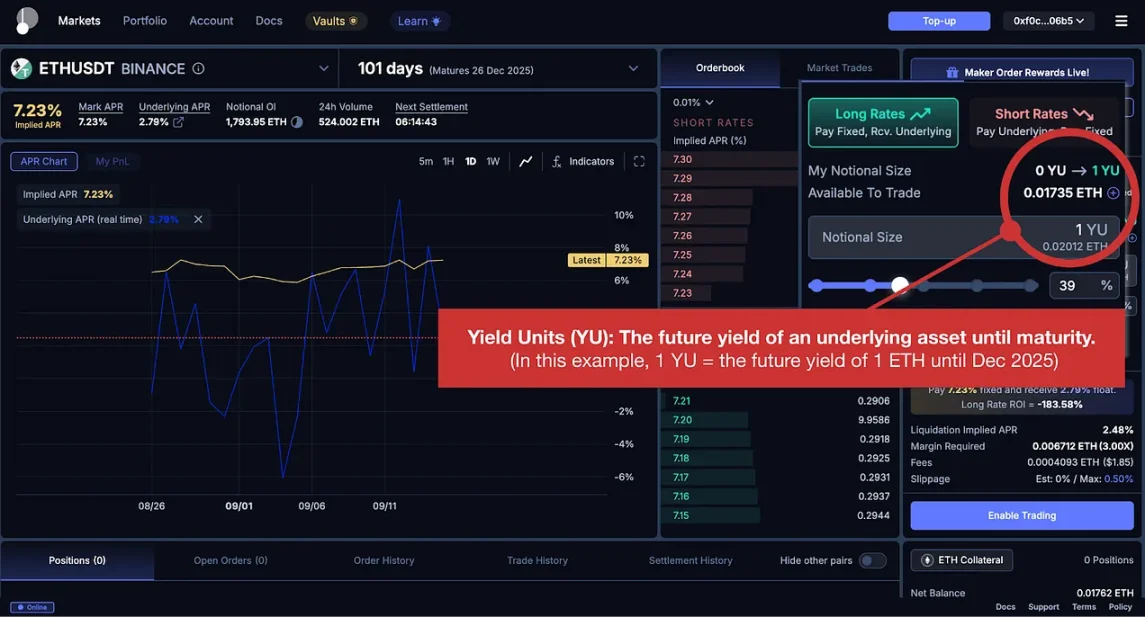Close the Underlying APR real time overlay
Image resolution: width=1145 pixels, height=617 pixels.
(x=198, y=219)
